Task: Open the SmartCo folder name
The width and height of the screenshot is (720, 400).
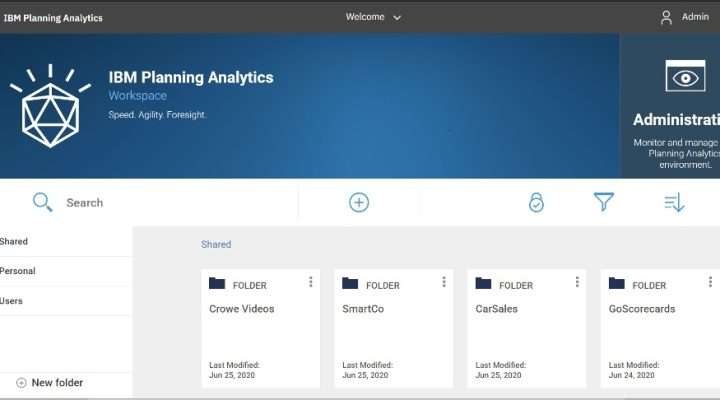Action: 363,309
